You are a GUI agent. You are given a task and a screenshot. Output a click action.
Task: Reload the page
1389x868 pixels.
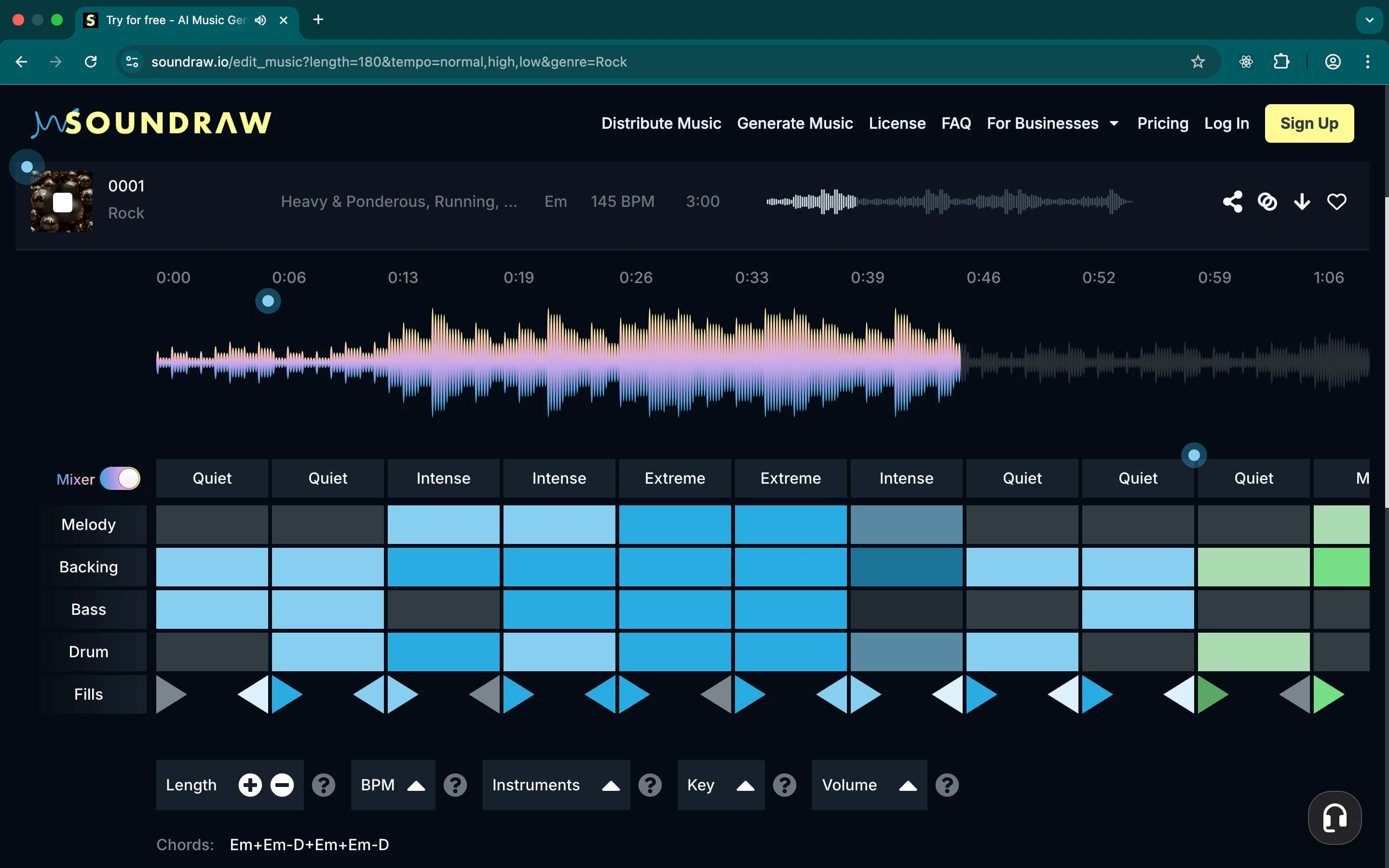pos(91,61)
